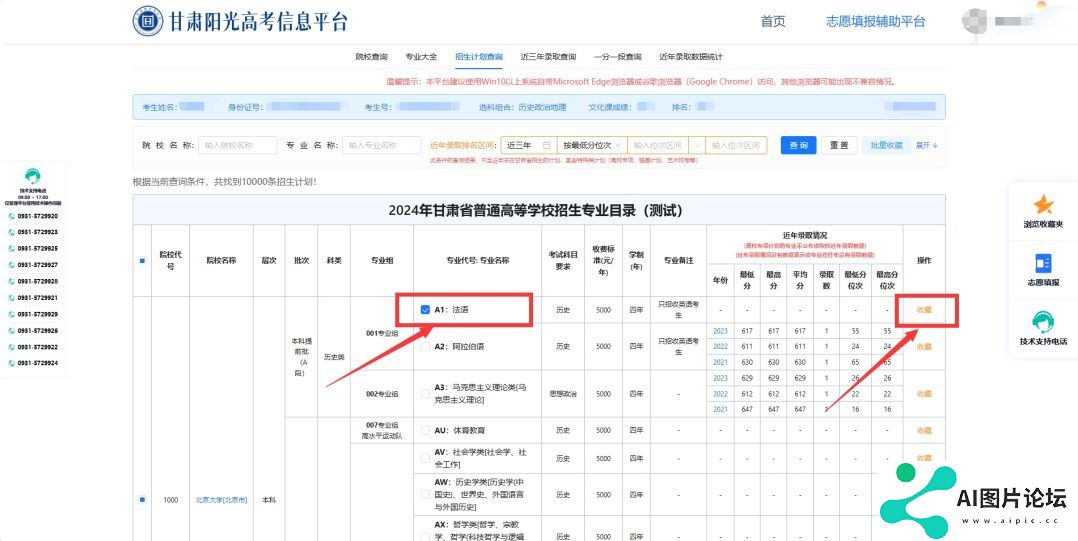Go to 首页 in top navigation
This screenshot has height=541, width=1078.
773,21
